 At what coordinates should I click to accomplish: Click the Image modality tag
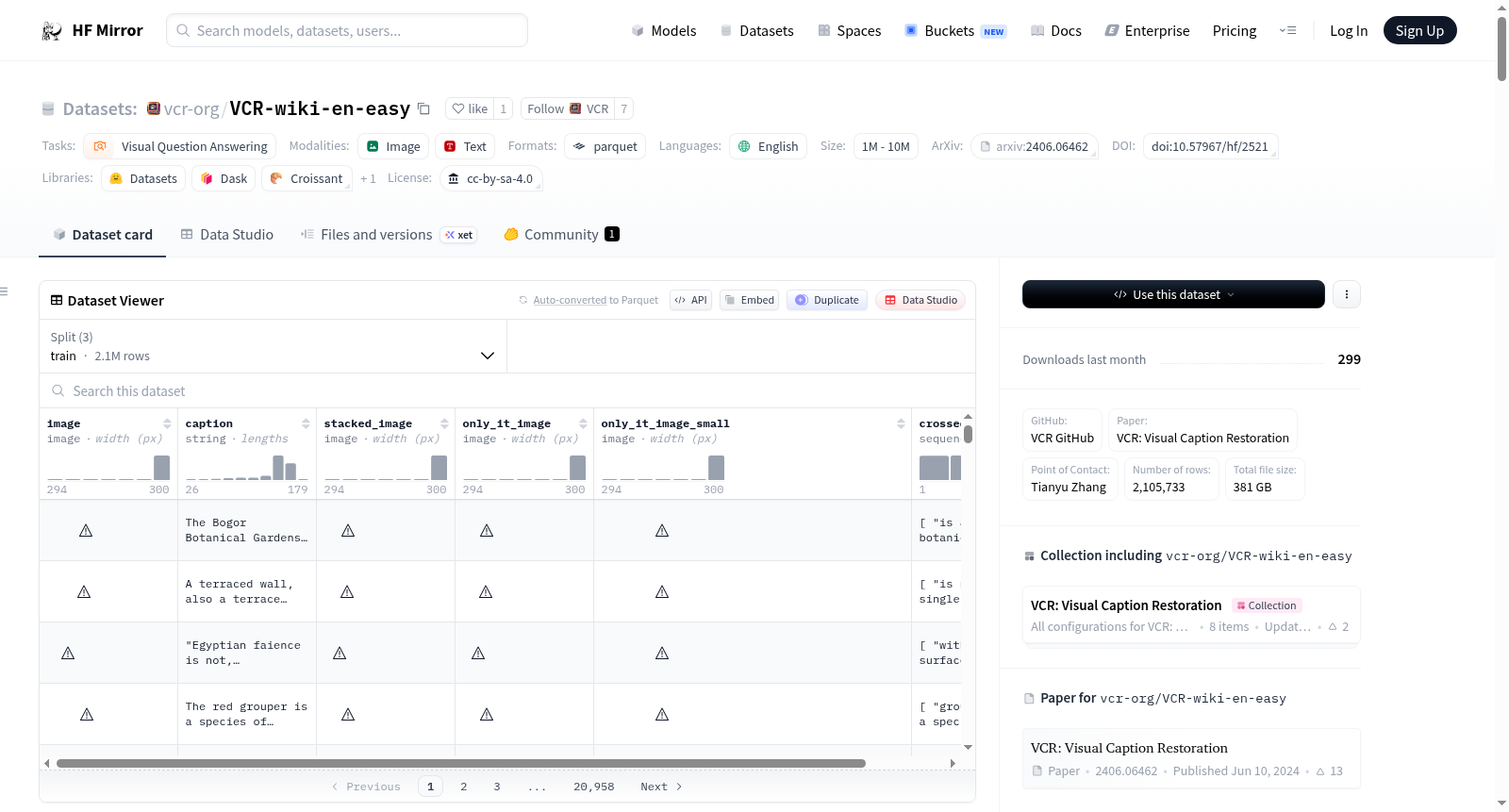tap(393, 146)
